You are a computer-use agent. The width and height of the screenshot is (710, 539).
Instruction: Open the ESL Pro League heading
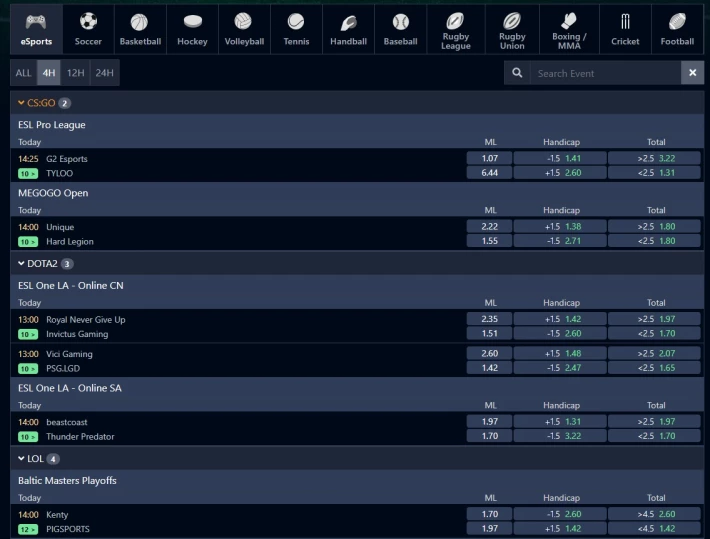click(x=52, y=125)
